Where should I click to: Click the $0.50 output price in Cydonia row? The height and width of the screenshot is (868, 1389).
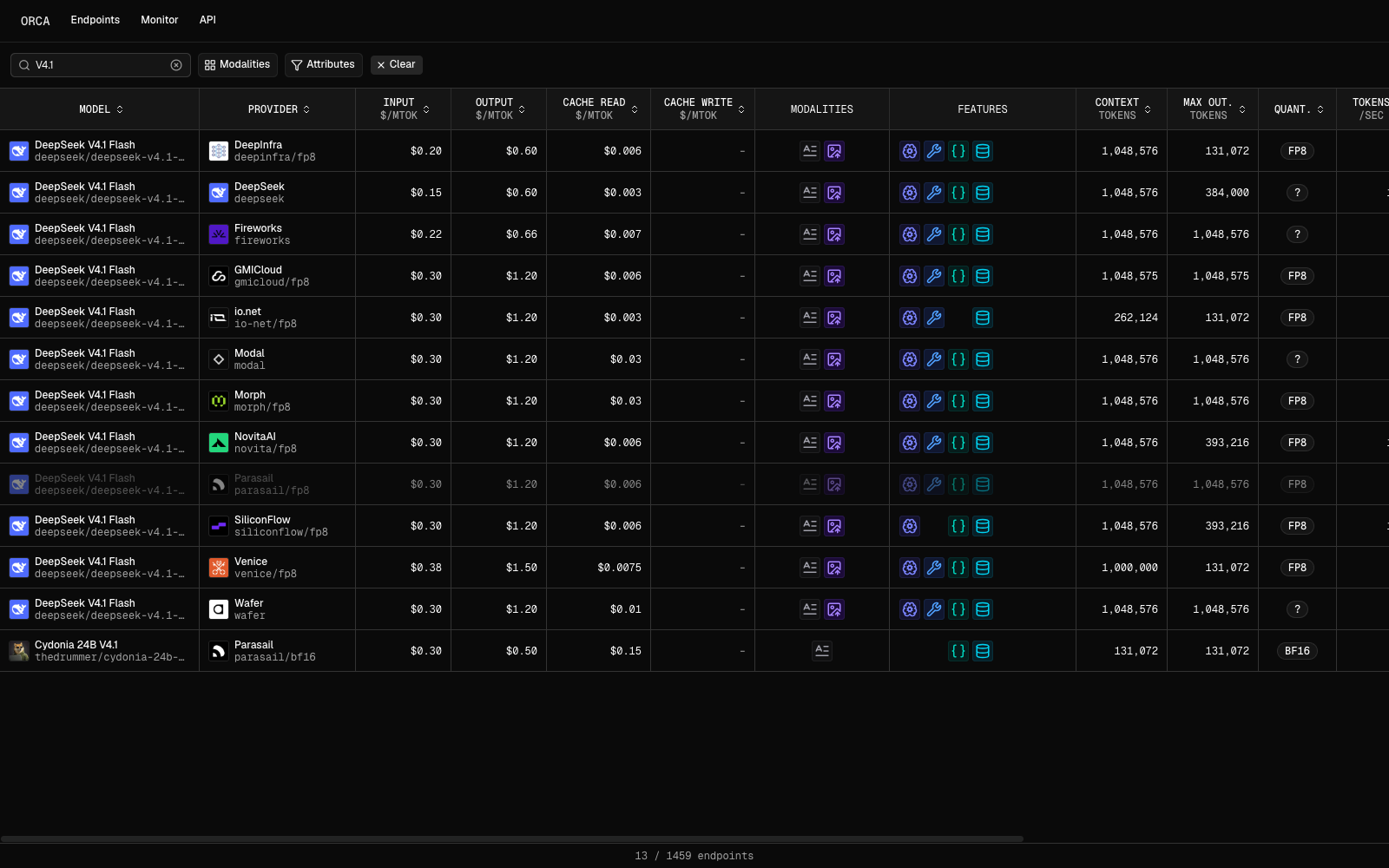click(x=522, y=651)
